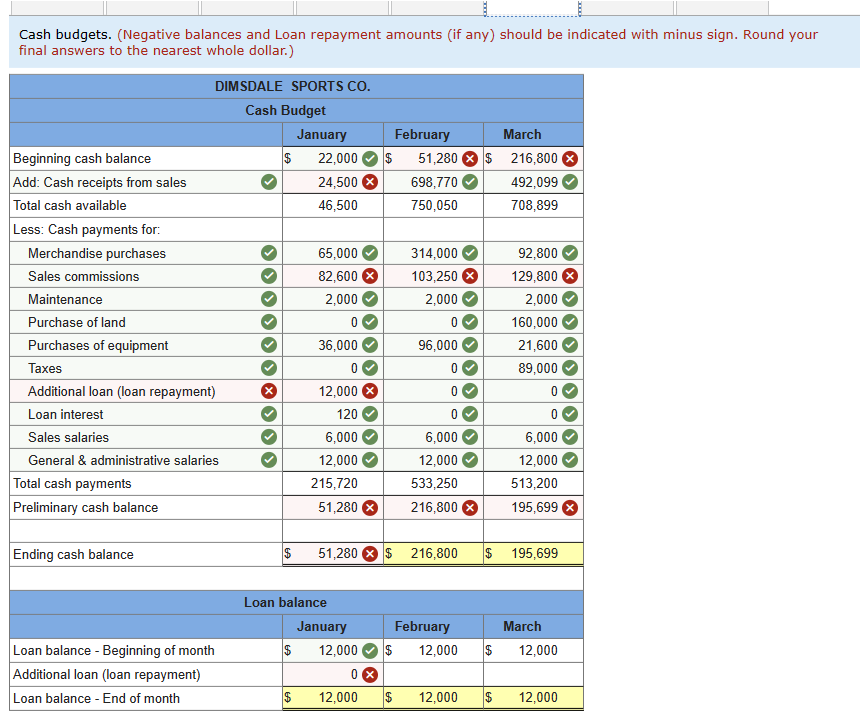Edit January cash receipts field showing 24,500
The width and height of the screenshot is (867, 716).
coord(332,182)
